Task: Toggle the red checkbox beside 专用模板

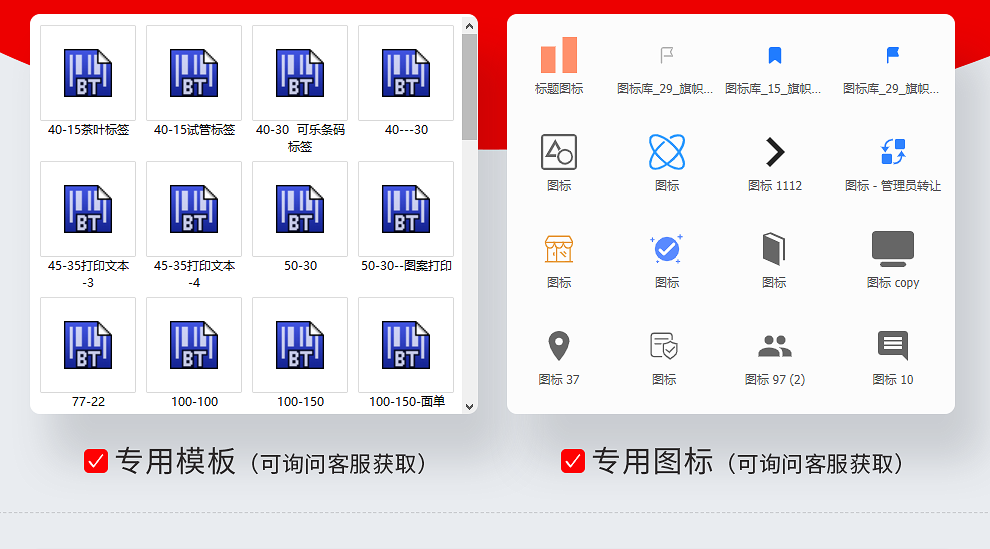Action: coord(96,461)
